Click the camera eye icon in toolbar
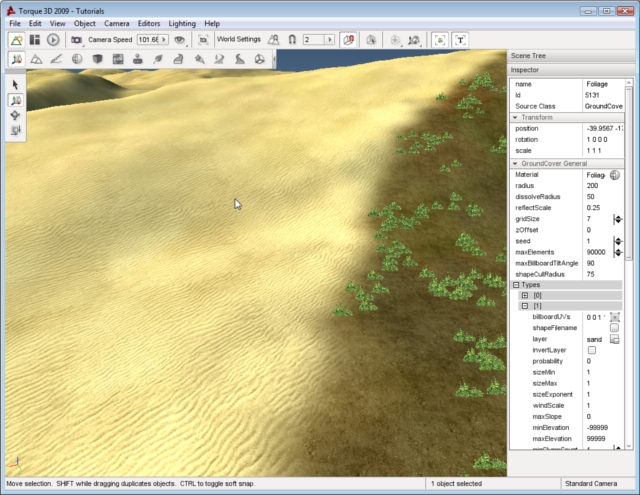Viewport: 640px width, 495px height. pos(180,40)
